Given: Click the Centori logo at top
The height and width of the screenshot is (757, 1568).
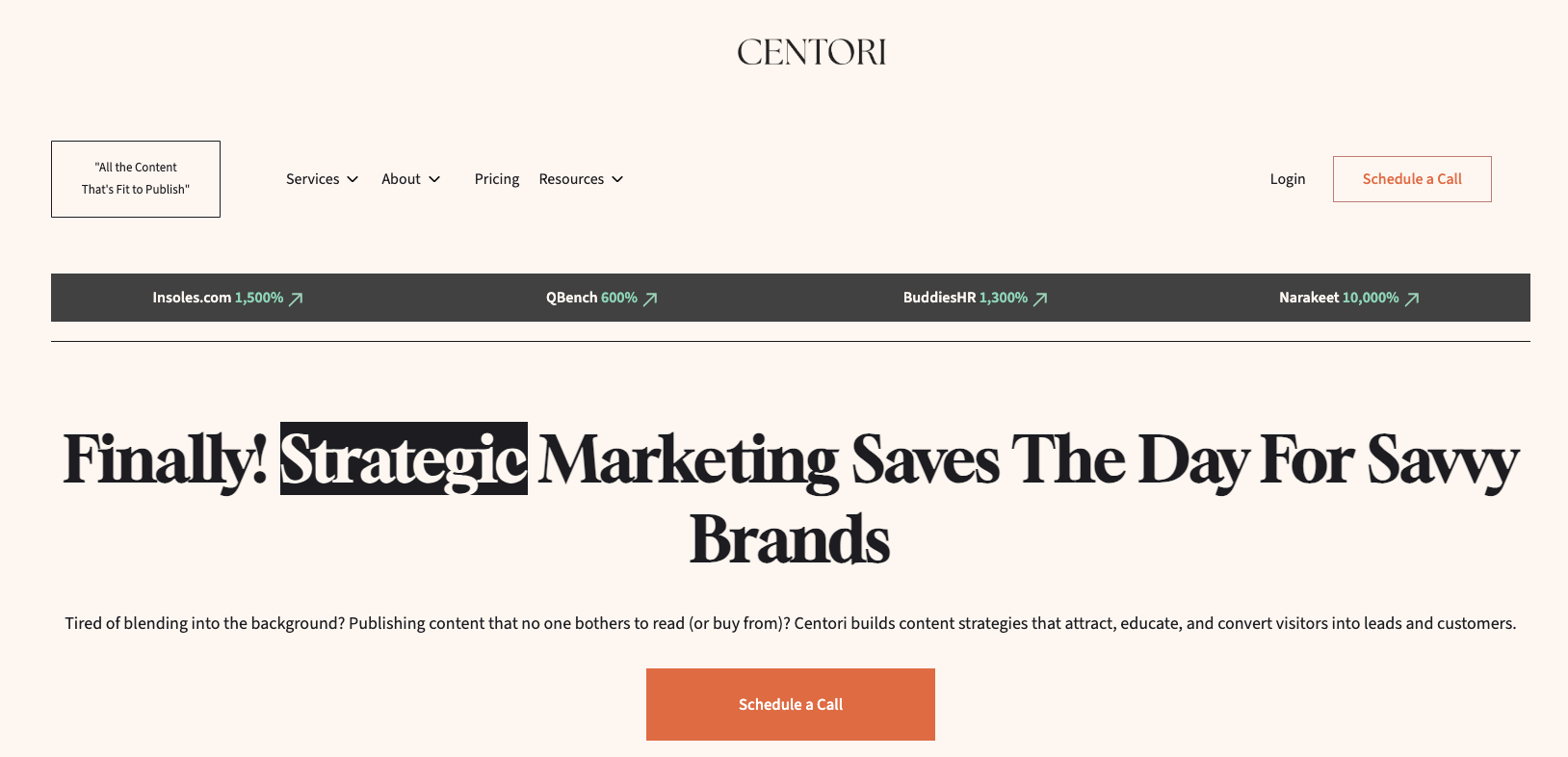Looking at the screenshot, I should [811, 52].
